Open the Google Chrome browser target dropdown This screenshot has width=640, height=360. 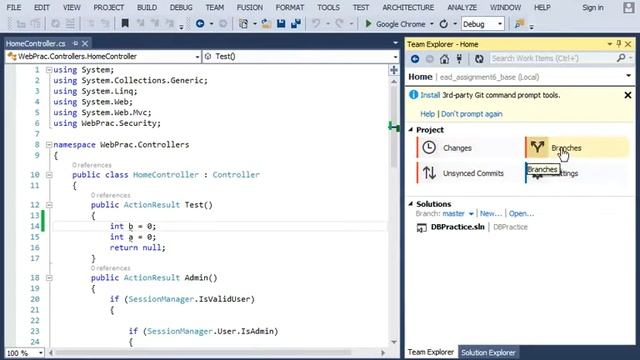coord(432,24)
